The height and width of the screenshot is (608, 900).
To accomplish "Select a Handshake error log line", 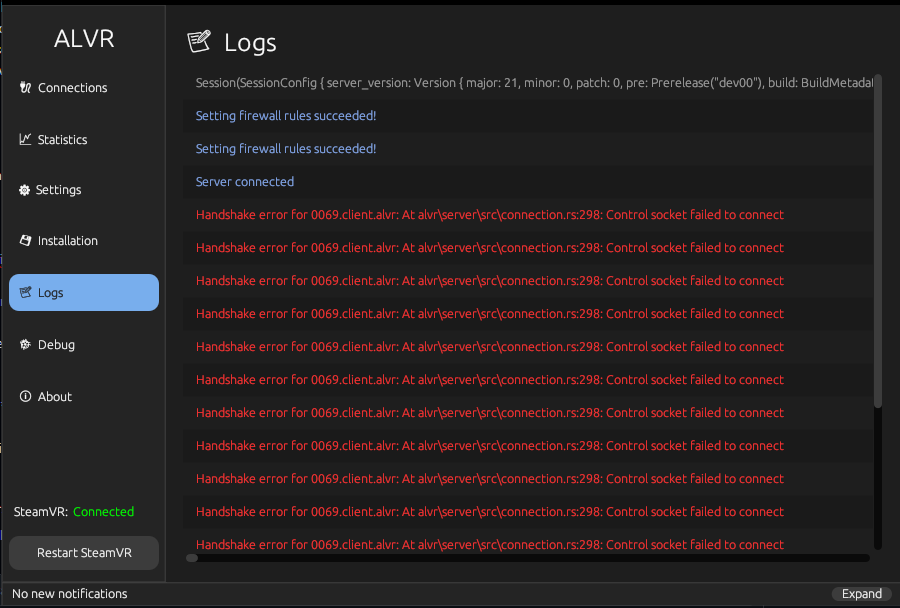I will [489, 214].
